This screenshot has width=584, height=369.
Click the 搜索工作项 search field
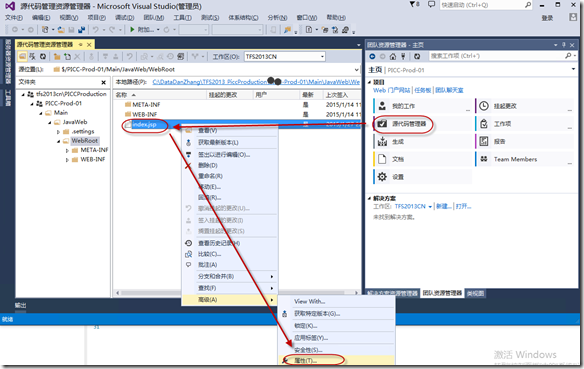click(x=497, y=56)
